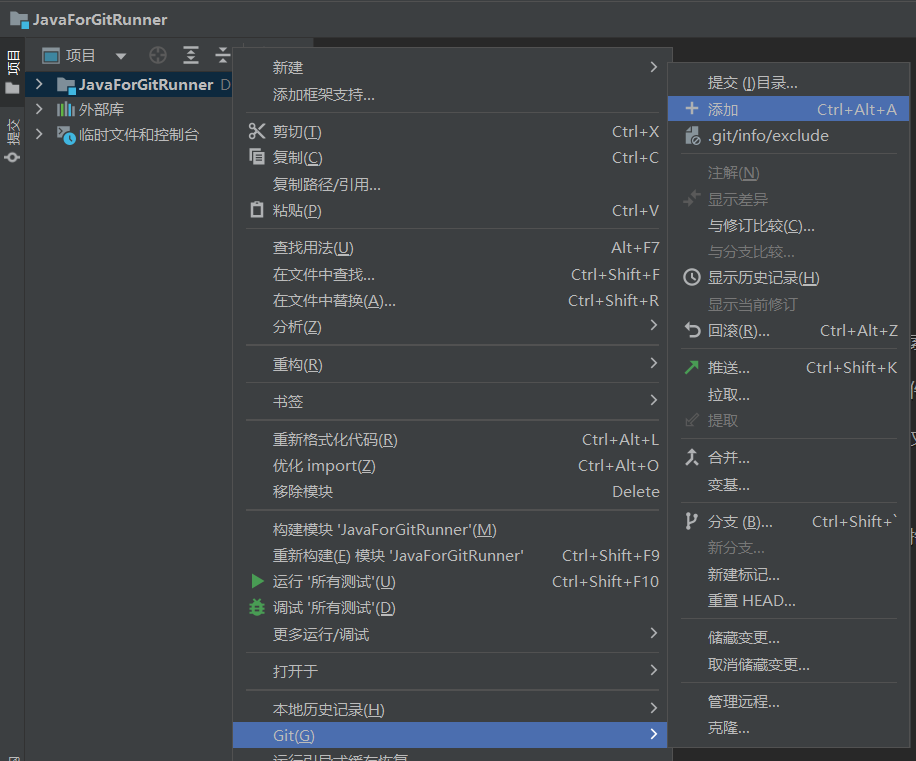Open the 重构(R) submenu
The width and height of the screenshot is (916, 761).
click(450, 364)
